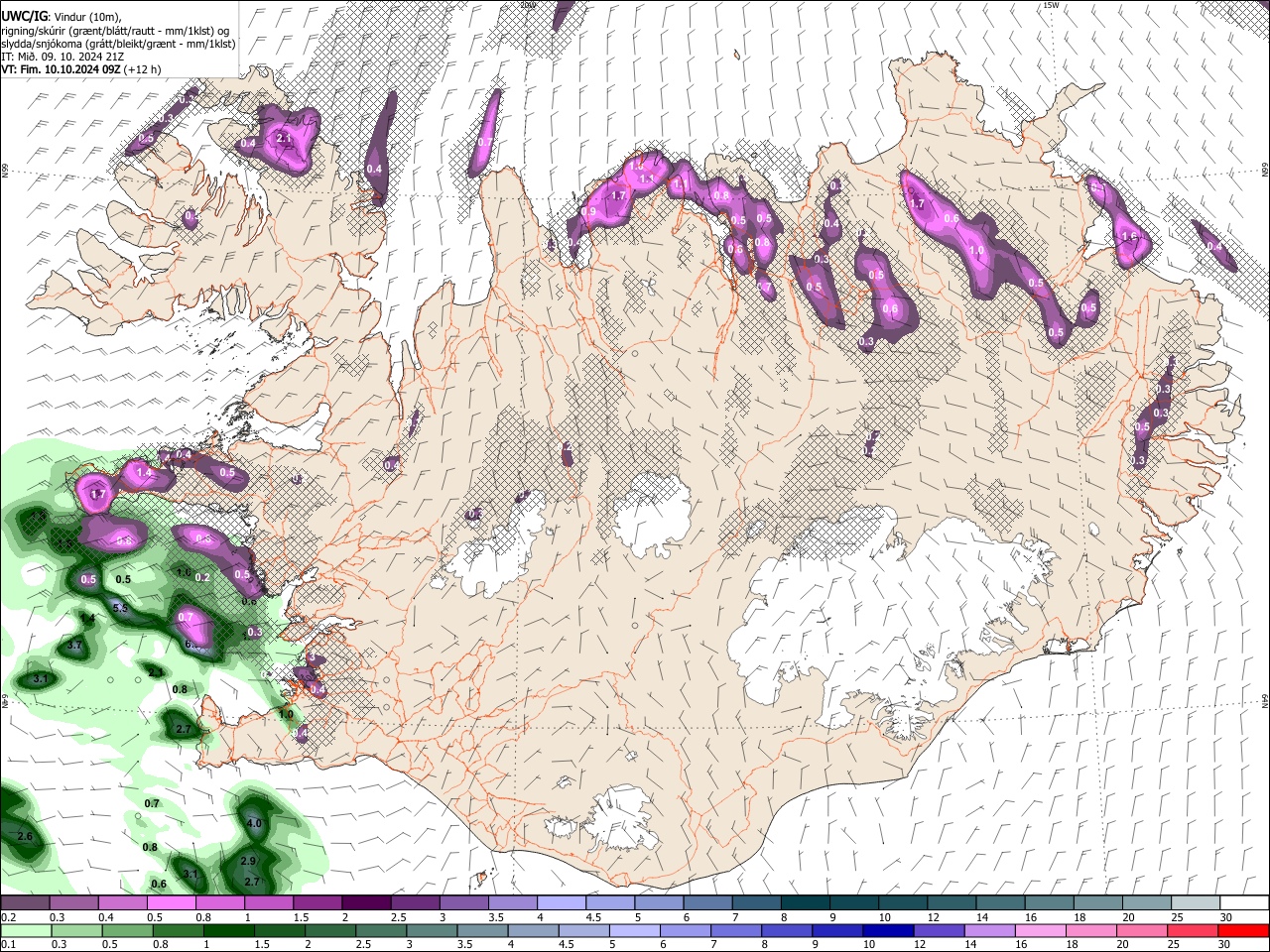The height and width of the screenshot is (952, 1270).
Task: Click the 'rigning/skúrir' legend description line
Action: [116, 31]
